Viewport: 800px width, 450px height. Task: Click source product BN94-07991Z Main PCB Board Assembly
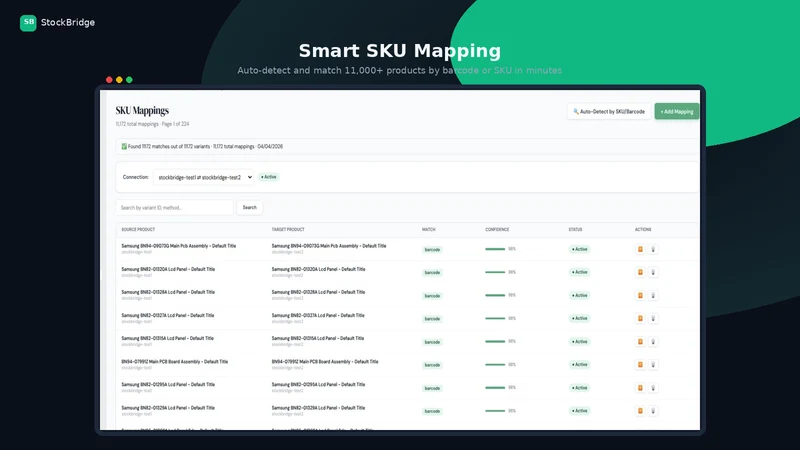[174, 362]
